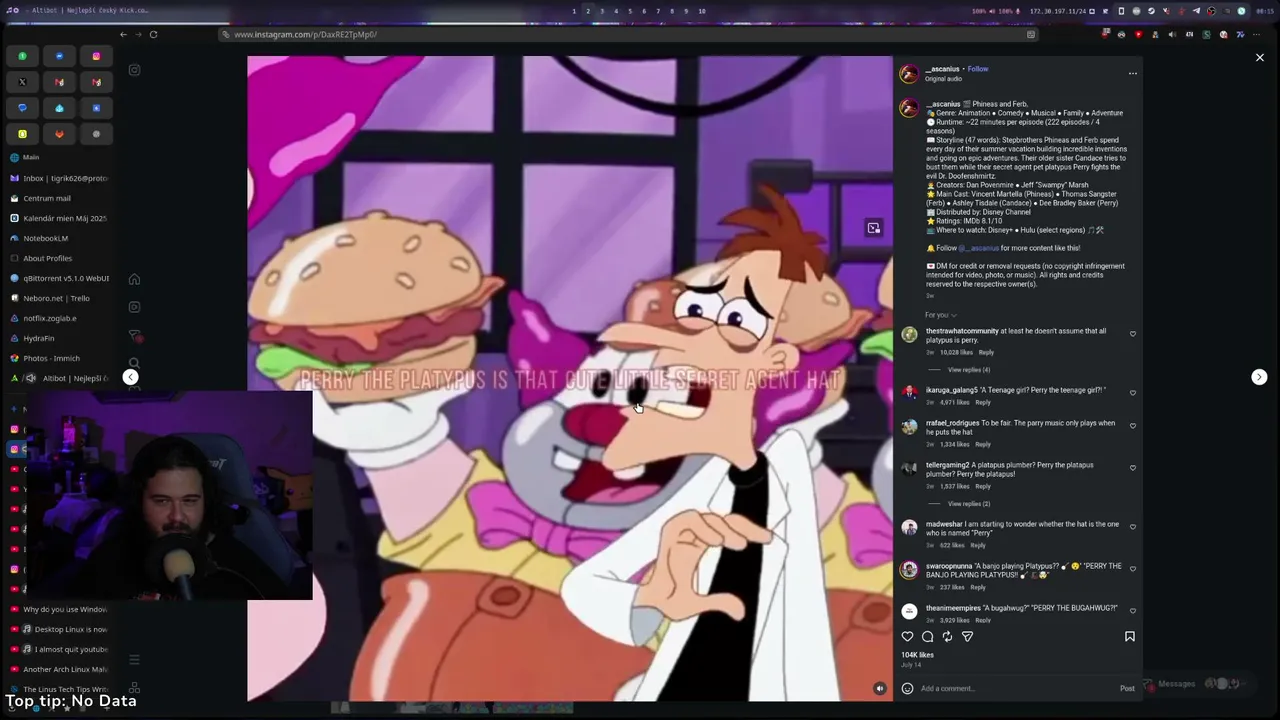Switch to workspace 10 in top bar
Screen dimensions: 1280x720
click(x=702, y=11)
